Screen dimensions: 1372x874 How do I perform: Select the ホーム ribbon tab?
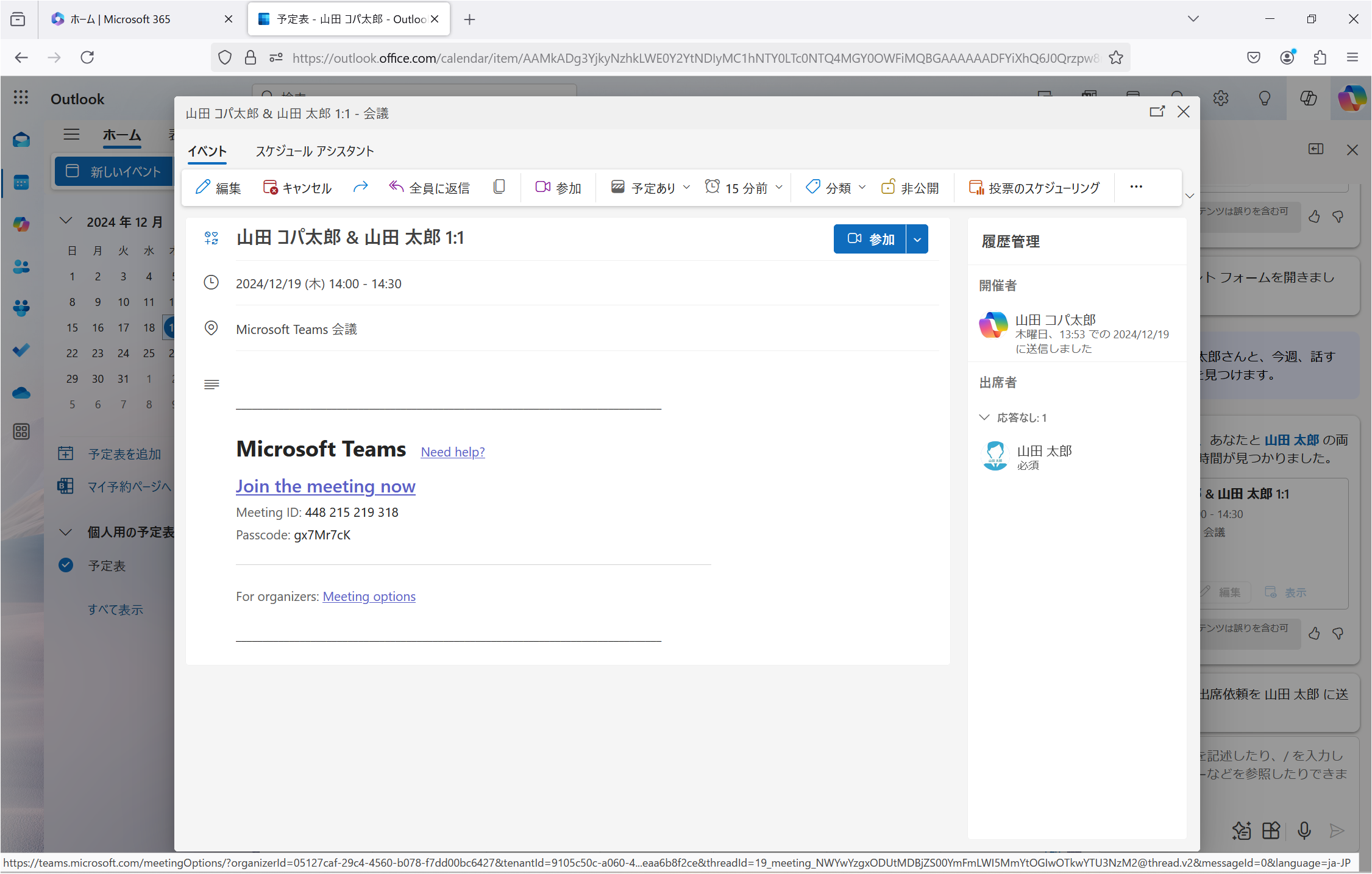122,135
